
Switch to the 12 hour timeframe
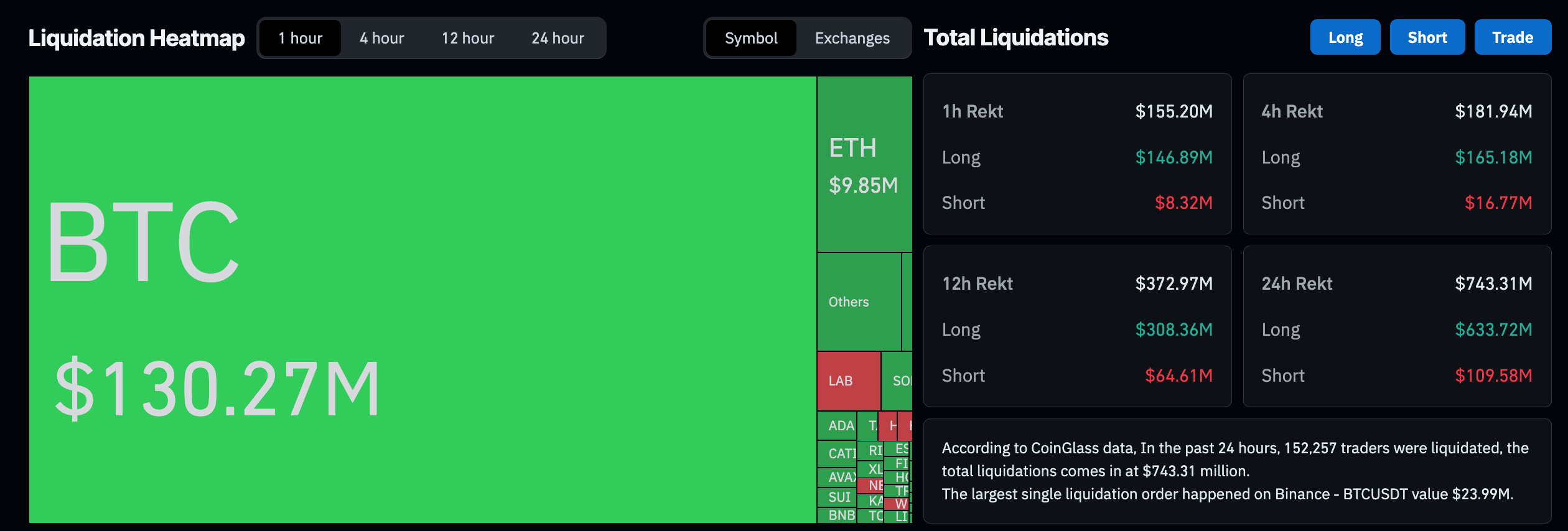click(x=468, y=38)
